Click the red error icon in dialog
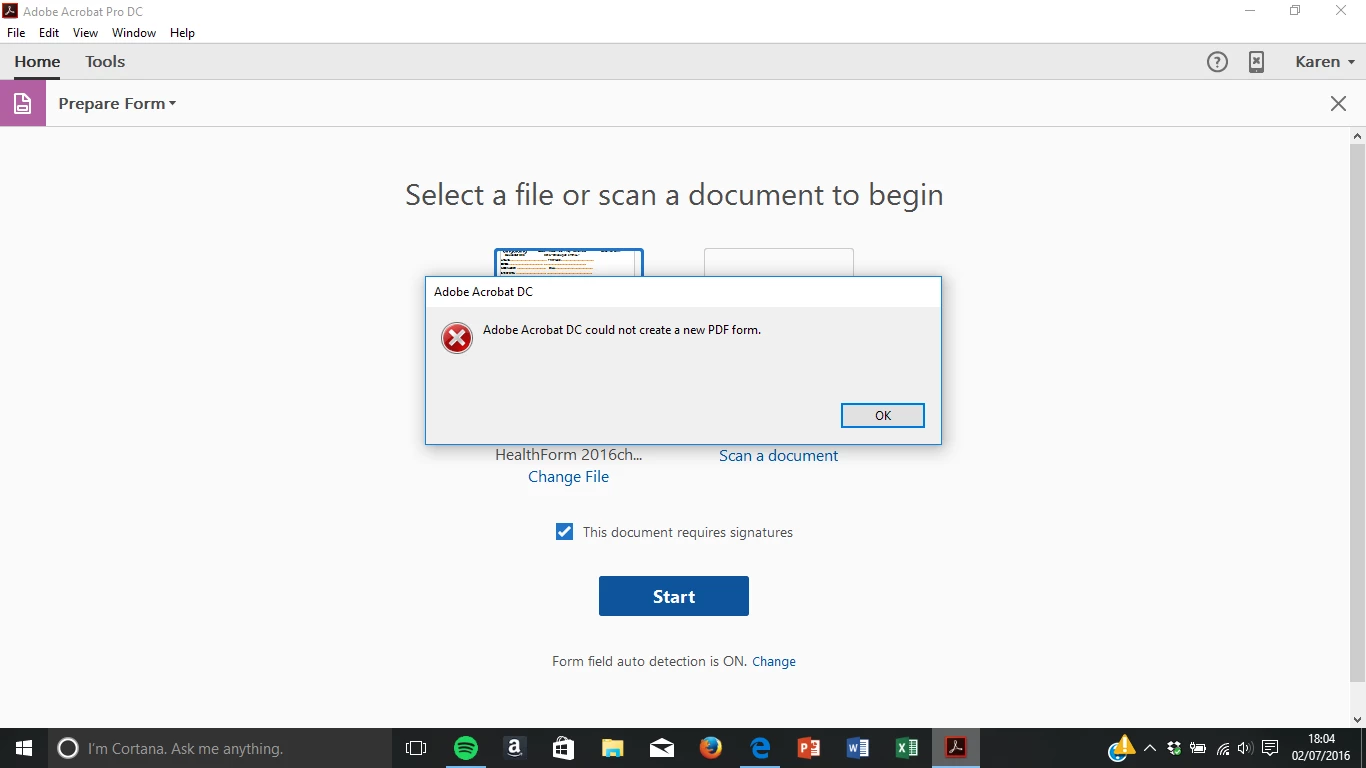The width and height of the screenshot is (1366, 768). coord(457,339)
